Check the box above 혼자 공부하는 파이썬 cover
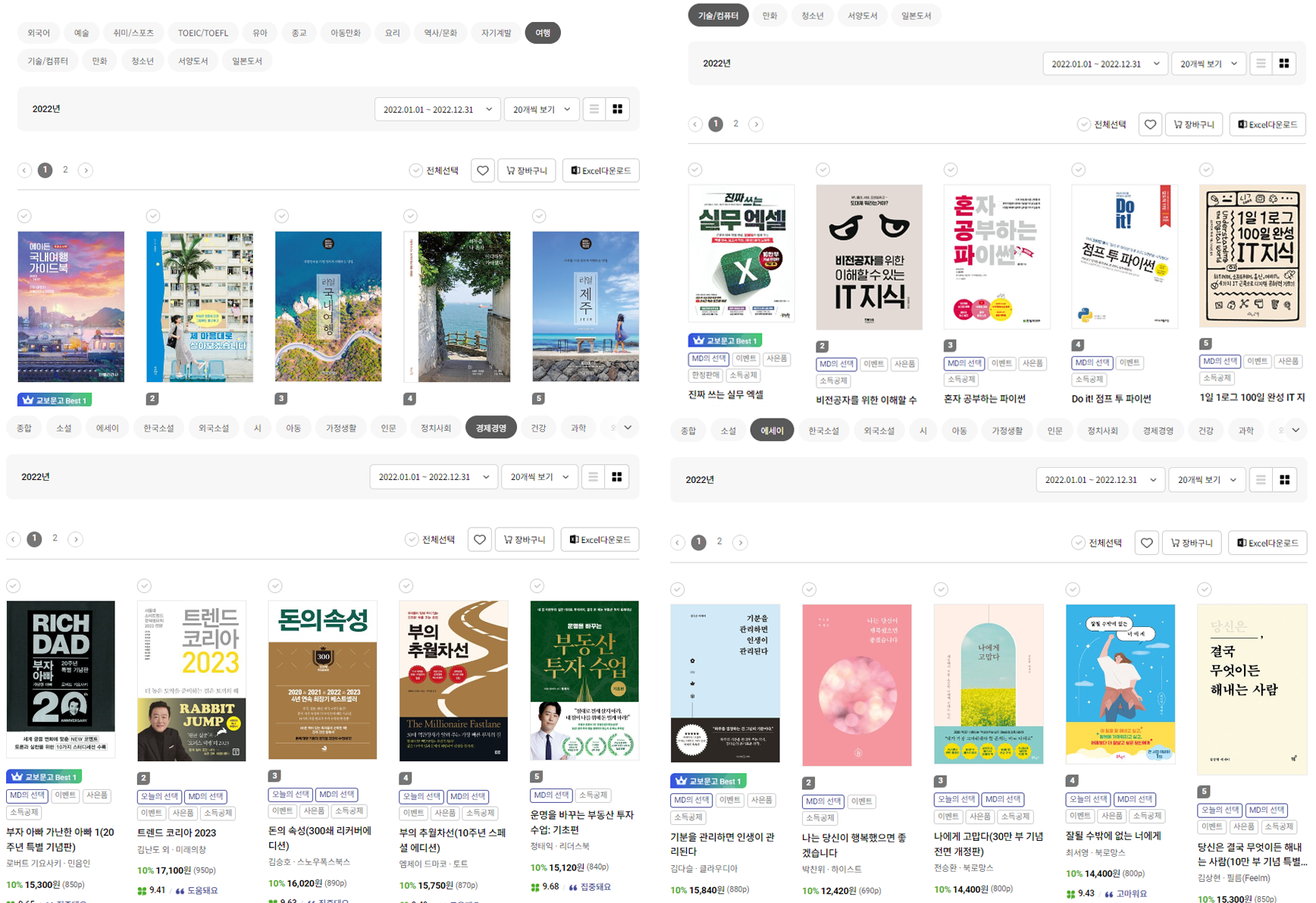 tap(951, 169)
